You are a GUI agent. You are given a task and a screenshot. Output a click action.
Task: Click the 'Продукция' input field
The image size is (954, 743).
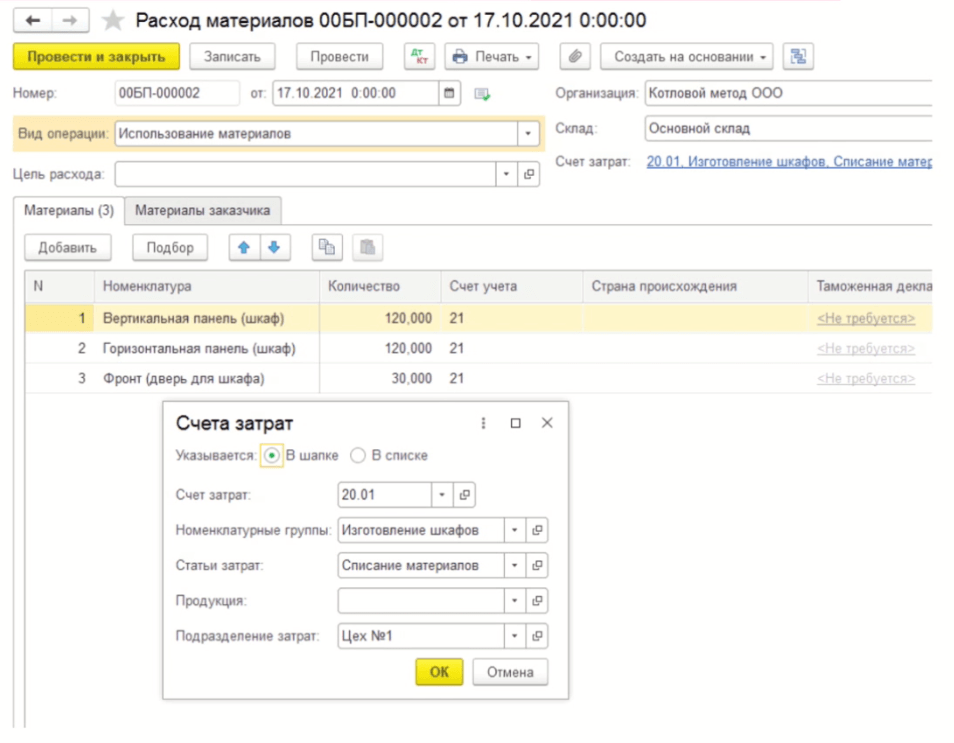(x=420, y=601)
